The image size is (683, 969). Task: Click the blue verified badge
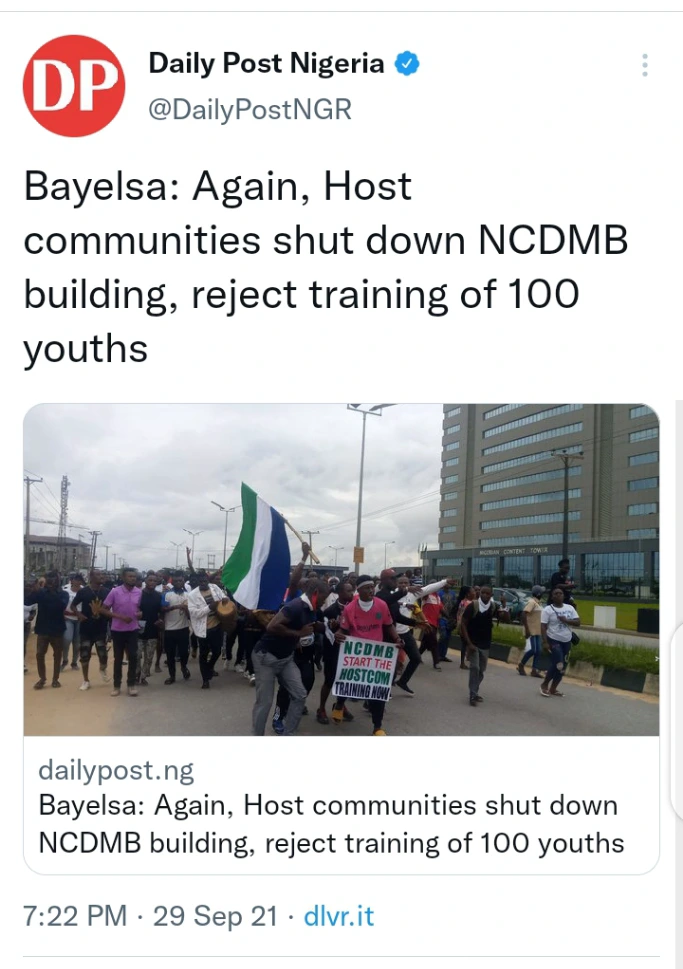(407, 64)
